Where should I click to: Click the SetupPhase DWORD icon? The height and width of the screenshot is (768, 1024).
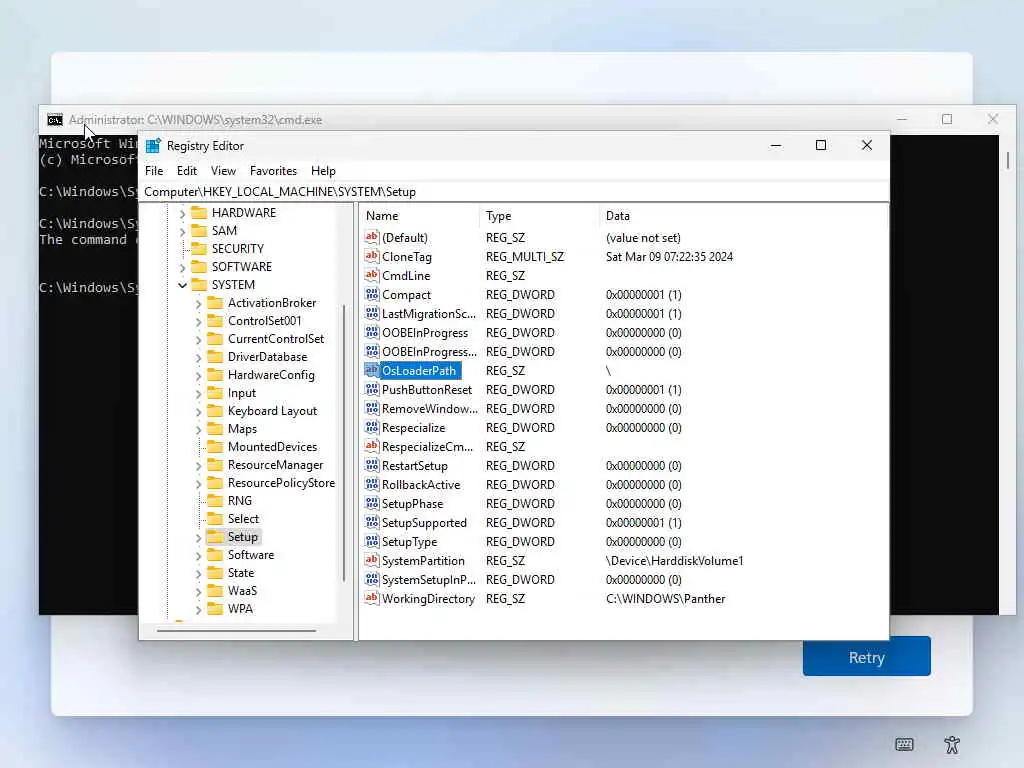click(x=372, y=503)
